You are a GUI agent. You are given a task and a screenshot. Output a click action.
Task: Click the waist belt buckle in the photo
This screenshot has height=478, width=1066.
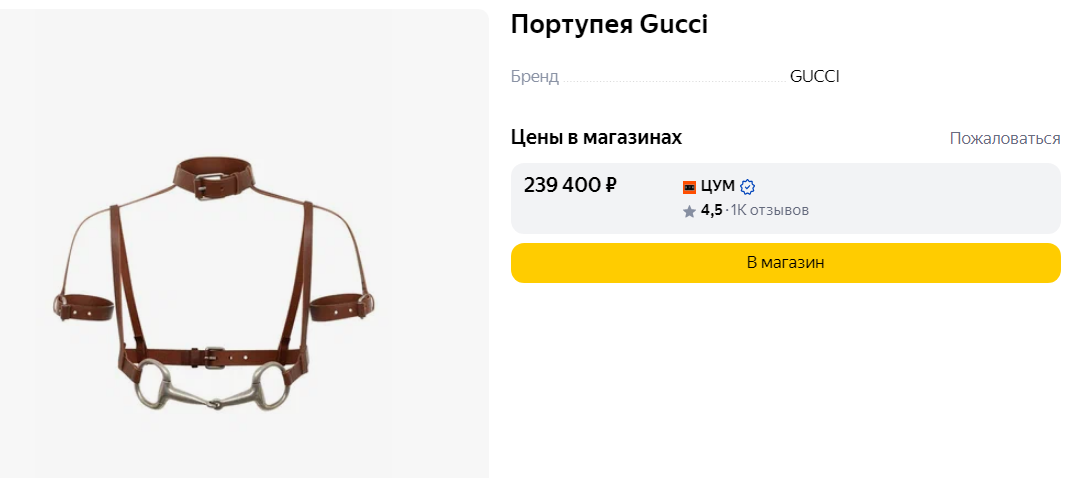pos(210,354)
